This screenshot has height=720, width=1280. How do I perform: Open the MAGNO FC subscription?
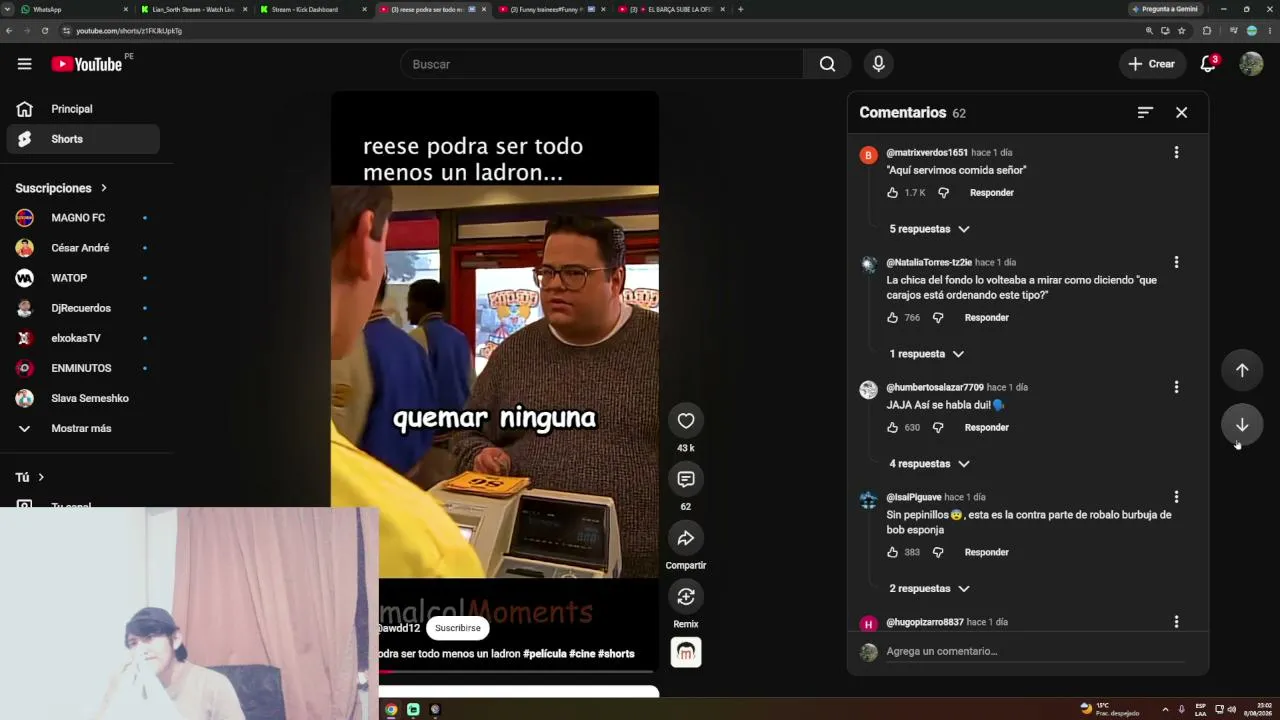click(x=83, y=218)
